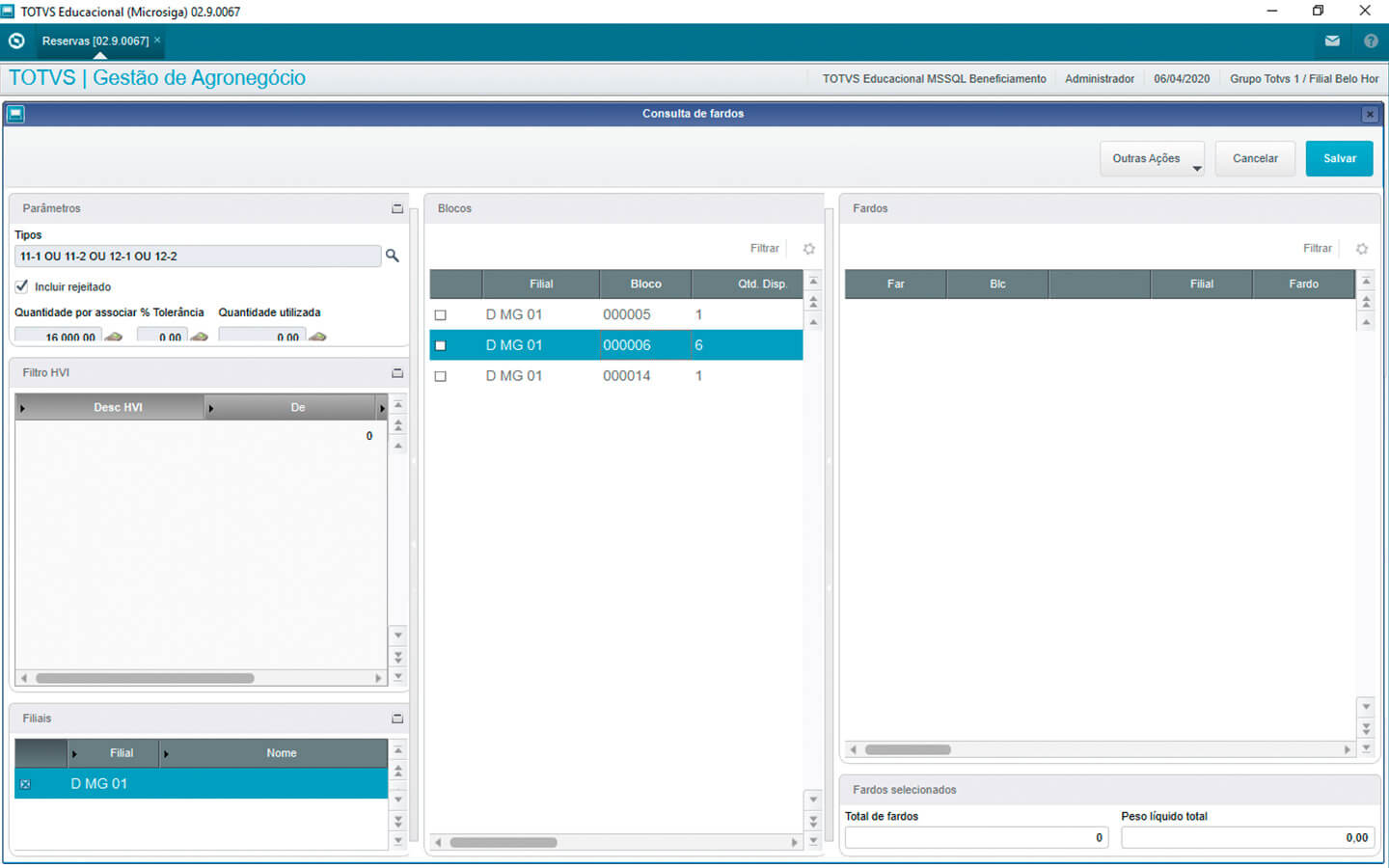Click the TOTVS home logo icon
The height and width of the screenshot is (868, 1389).
[x=16, y=41]
